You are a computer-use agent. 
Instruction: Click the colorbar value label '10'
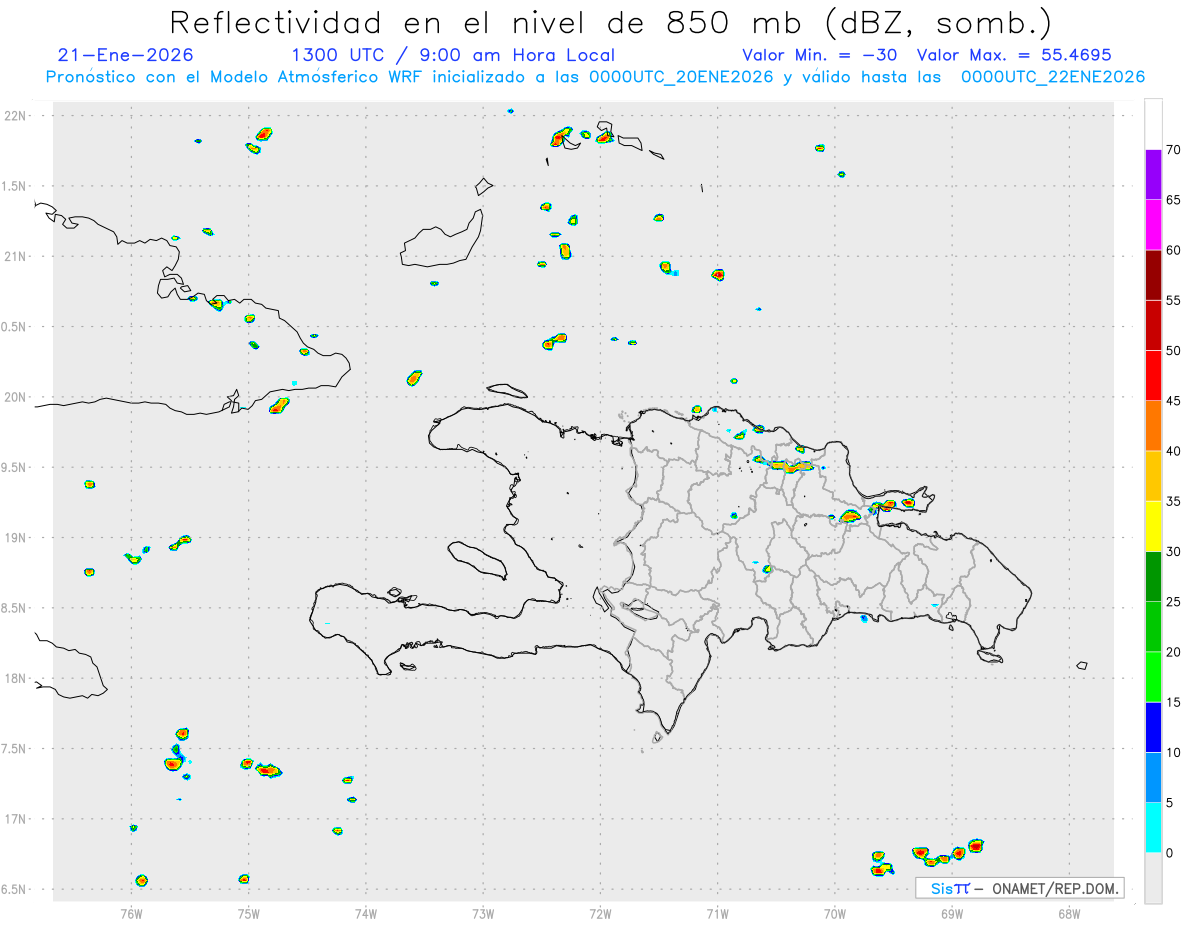[1174, 752]
